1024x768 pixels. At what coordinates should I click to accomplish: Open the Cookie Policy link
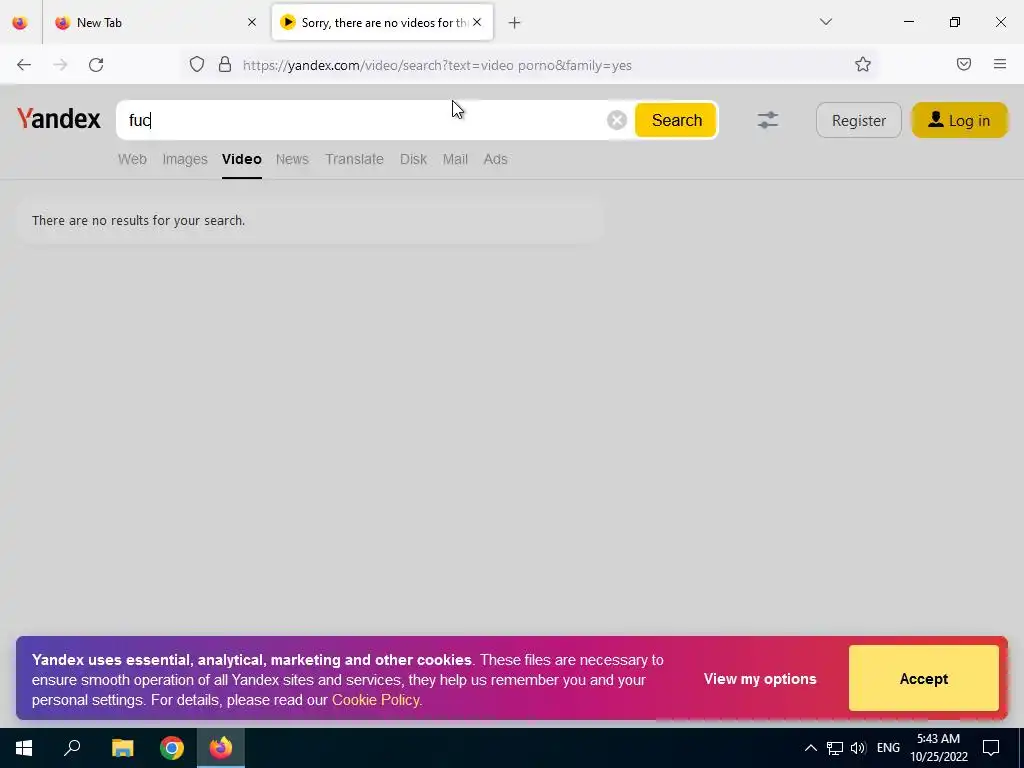tap(377, 700)
